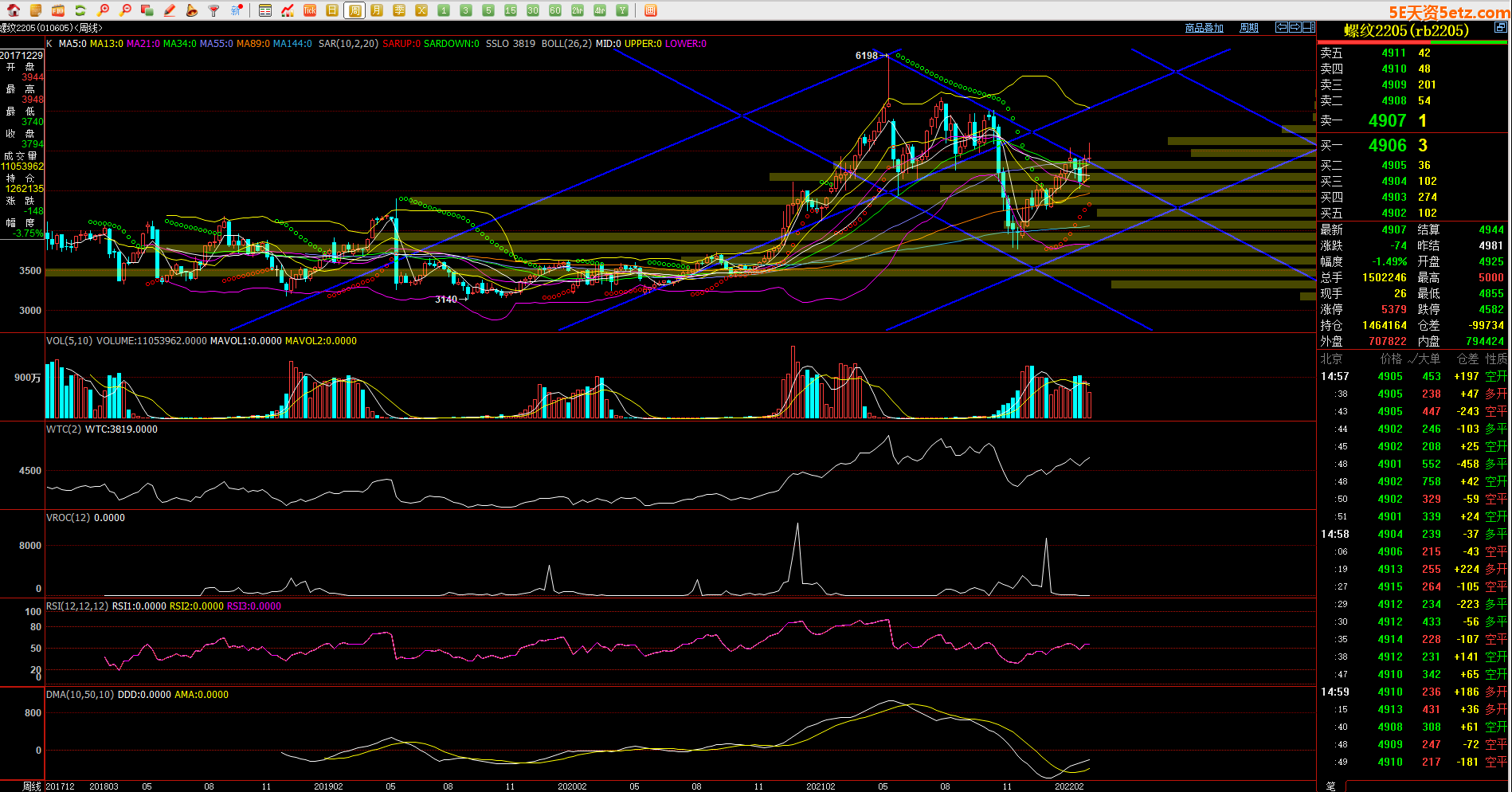
Task: Select the 15-minute period button
Action: pyautogui.click(x=511, y=10)
